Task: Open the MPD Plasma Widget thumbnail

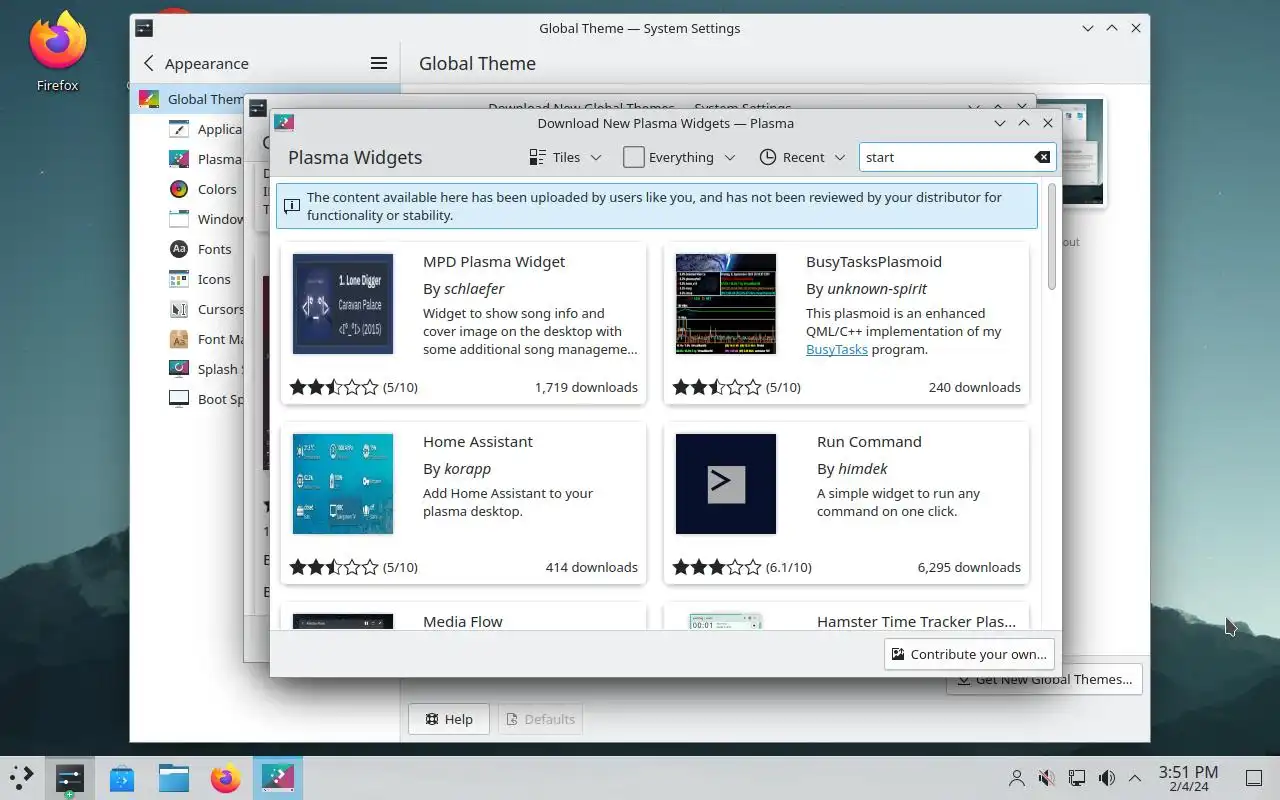Action: [343, 304]
